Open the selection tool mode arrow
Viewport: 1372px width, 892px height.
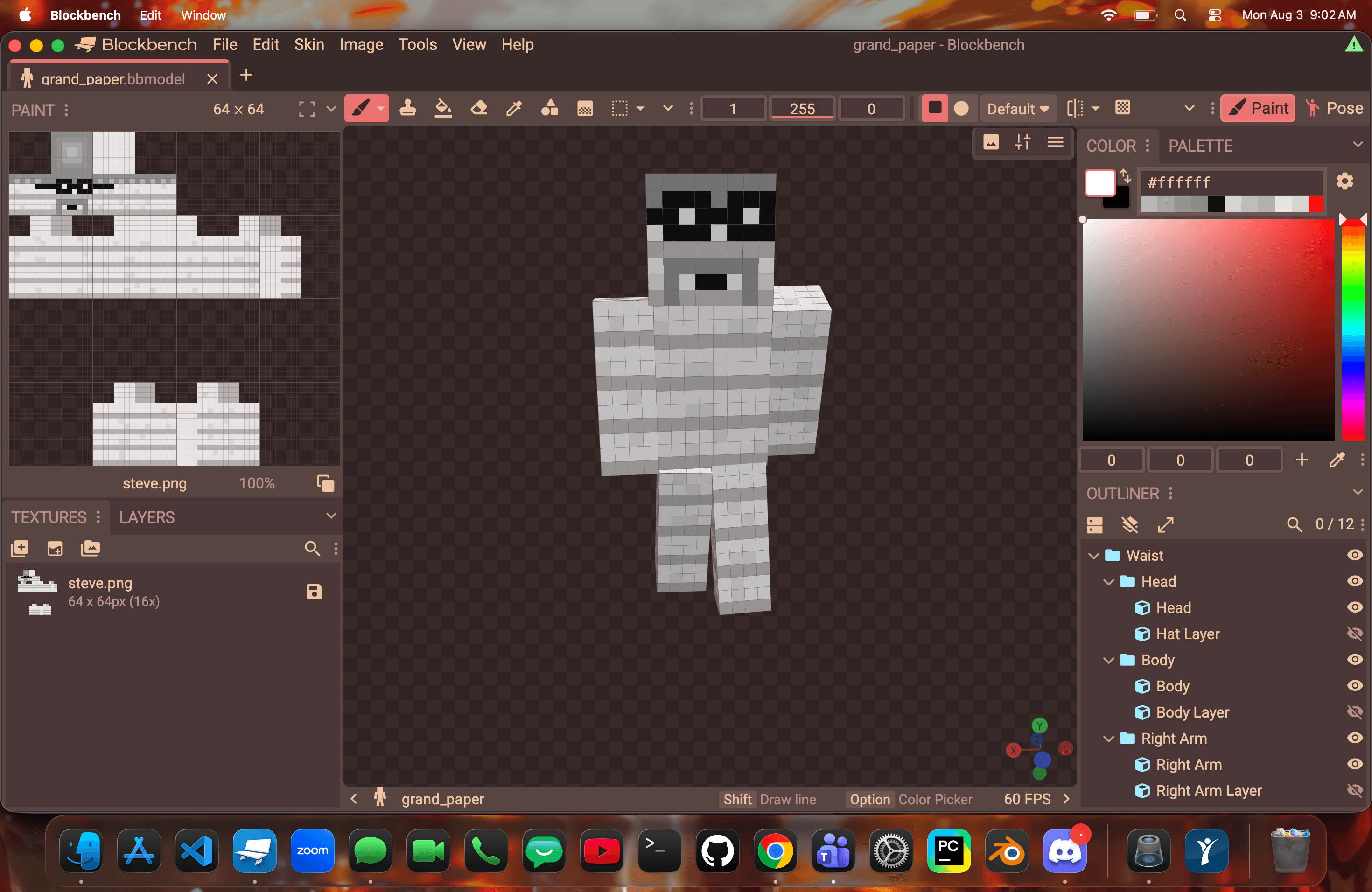(640, 108)
